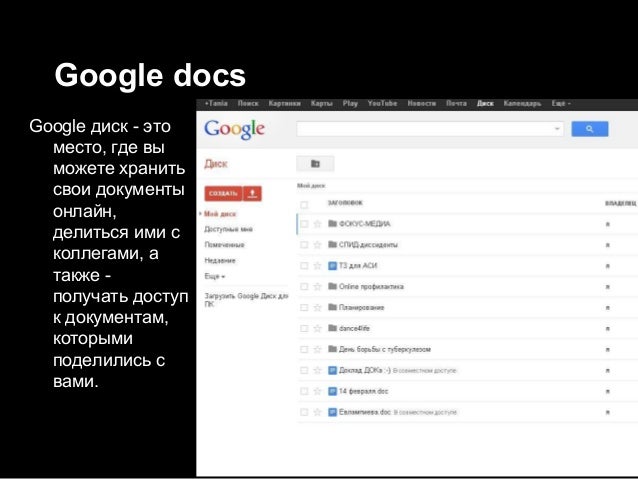
Task: Open Почта in the top bar
Action: click(x=456, y=103)
